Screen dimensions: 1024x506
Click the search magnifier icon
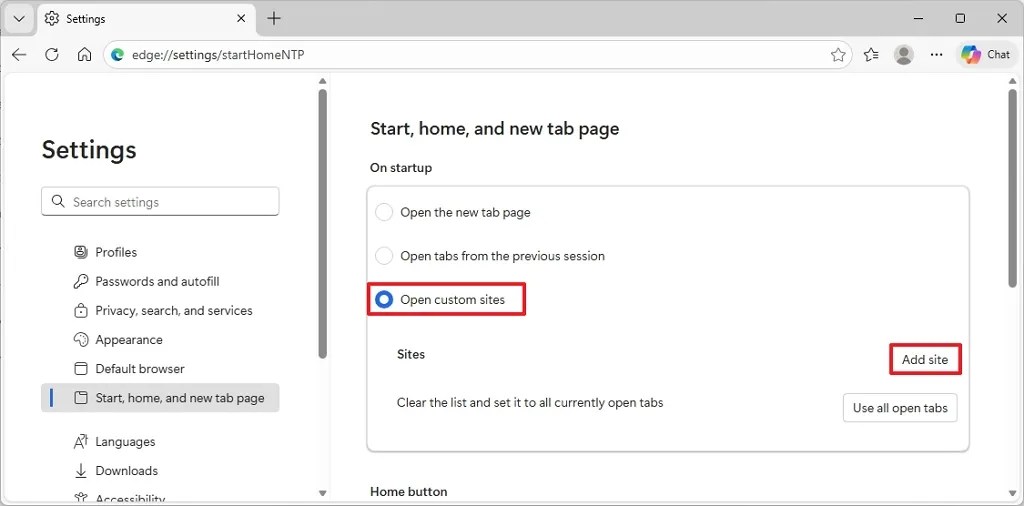(58, 202)
